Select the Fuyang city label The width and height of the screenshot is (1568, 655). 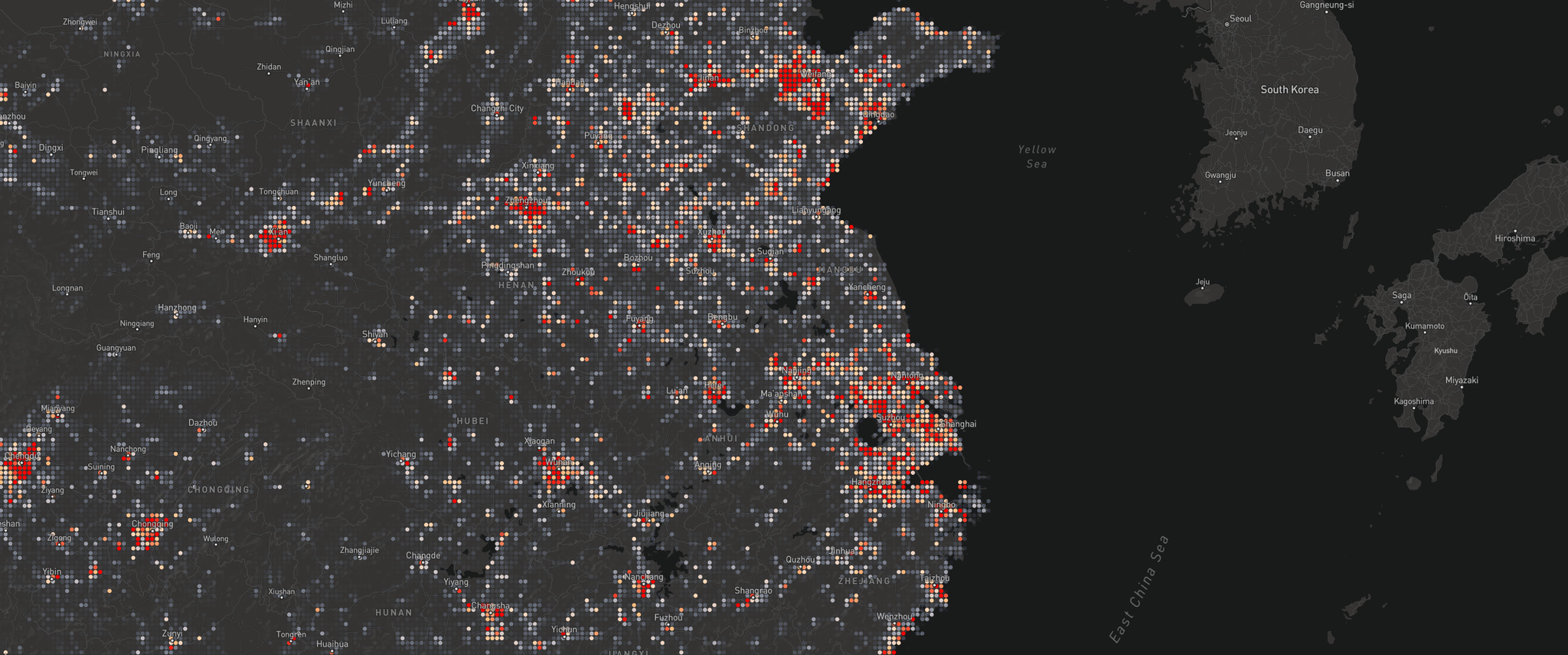640,319
